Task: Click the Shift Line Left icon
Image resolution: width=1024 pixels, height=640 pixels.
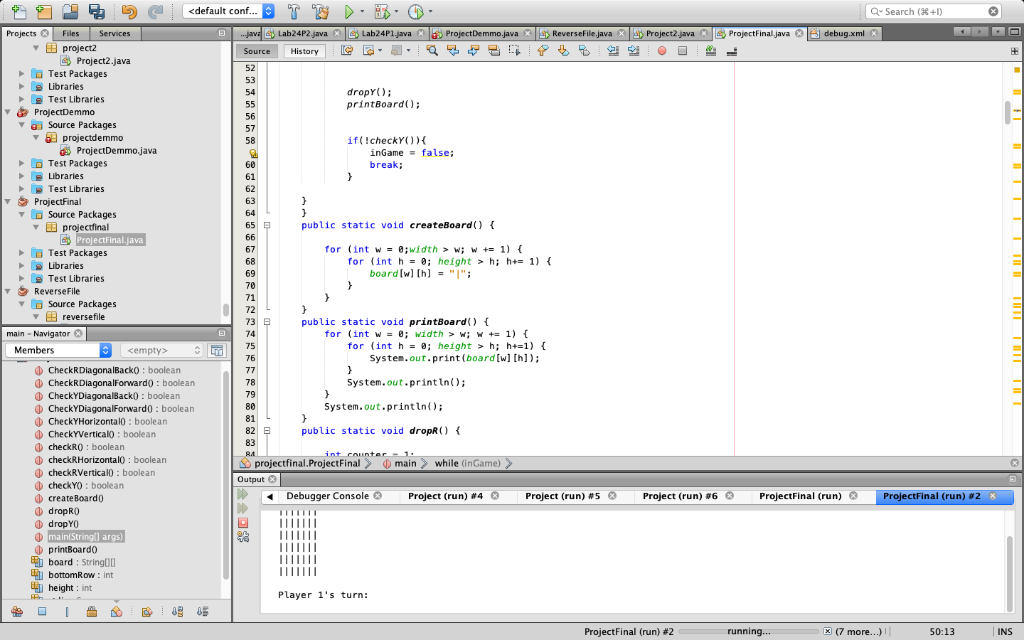Action: 613,50
